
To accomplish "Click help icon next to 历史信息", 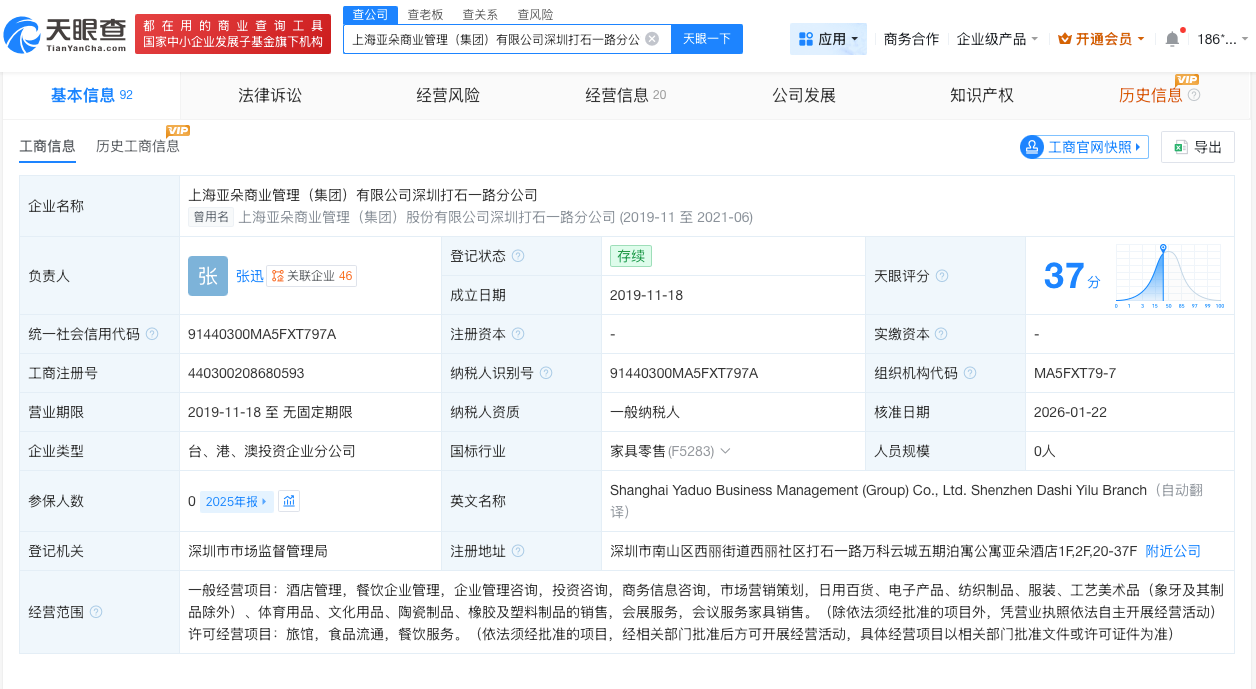I will [1193, 95].
